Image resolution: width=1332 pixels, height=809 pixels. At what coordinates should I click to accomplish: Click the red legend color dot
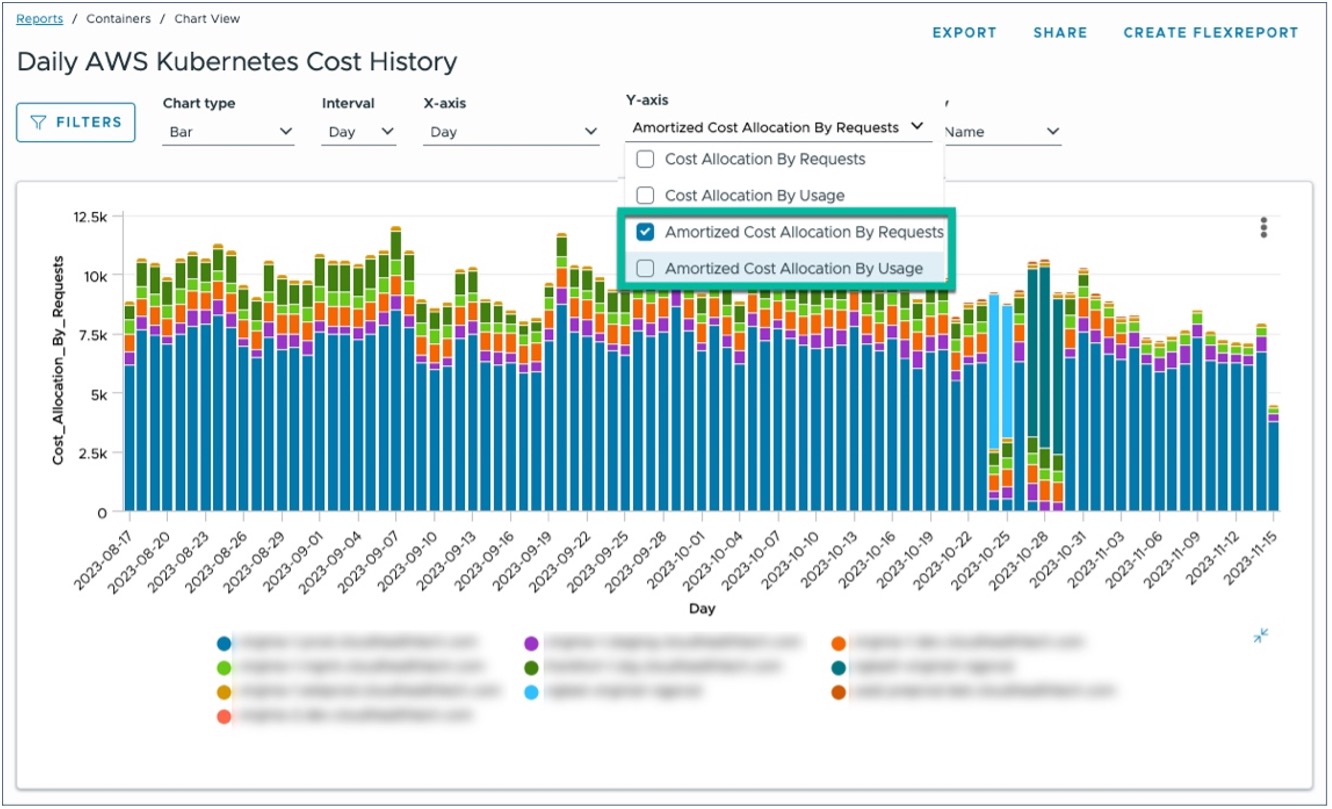(224, 717)
